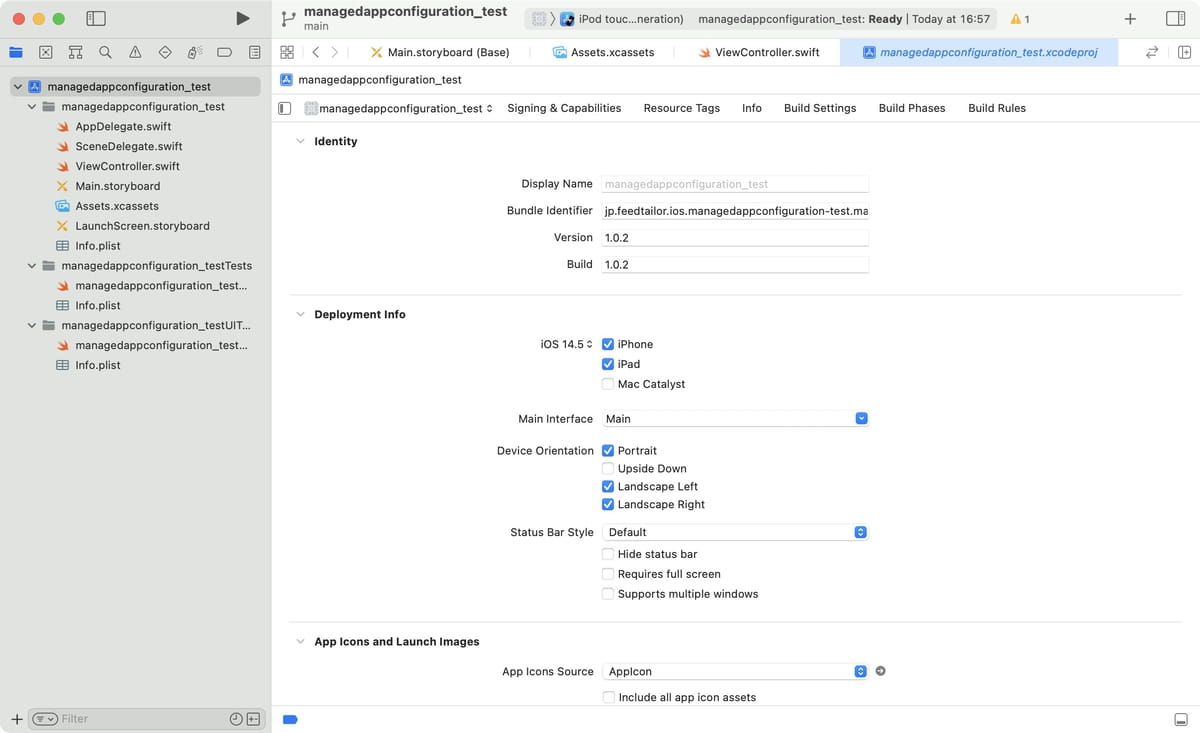Viewport: 1200px width, 733px height.
Task: Open the Build Settings tab
Action: 820,108
